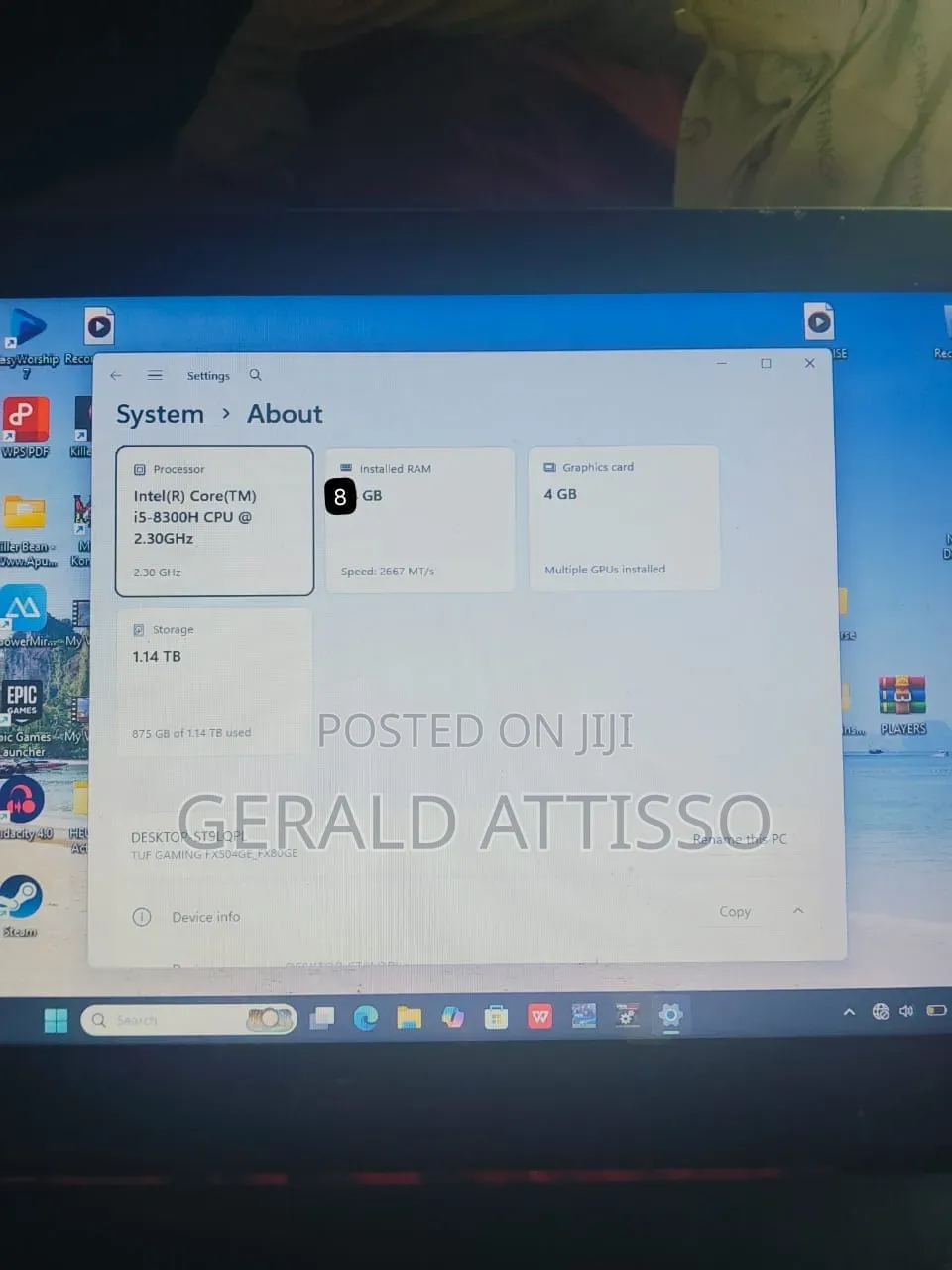The height and width of the screenshot is (1270, 952).
Task: Launch Microsoft Edge from the taskbar
Action: point(366,1017)
